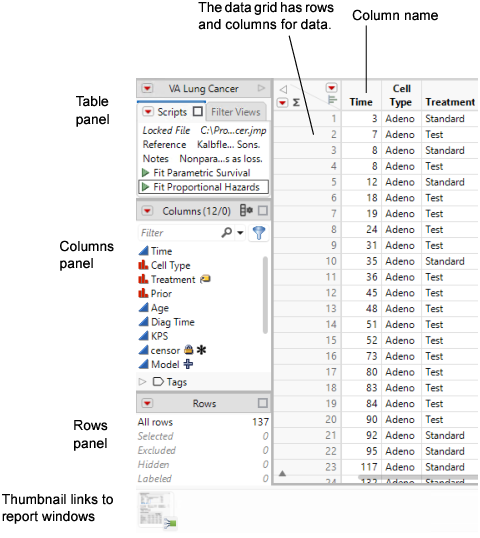Image resolution: width=480 pixels, height=538 pixels.
Task: Switch to the Filter Views tab
Action: pyautogui.click(x=236, y=112)
